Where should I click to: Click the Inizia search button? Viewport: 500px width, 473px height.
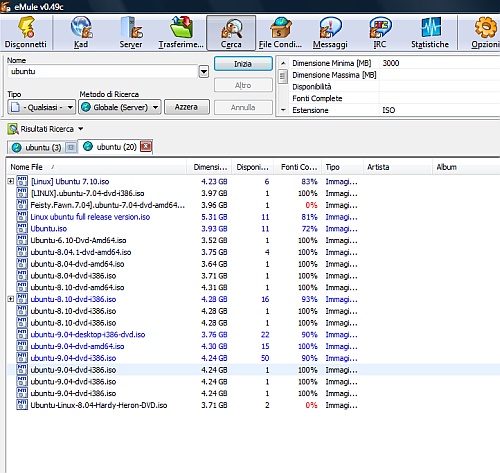pyautogui.click(x=243, y=64)
